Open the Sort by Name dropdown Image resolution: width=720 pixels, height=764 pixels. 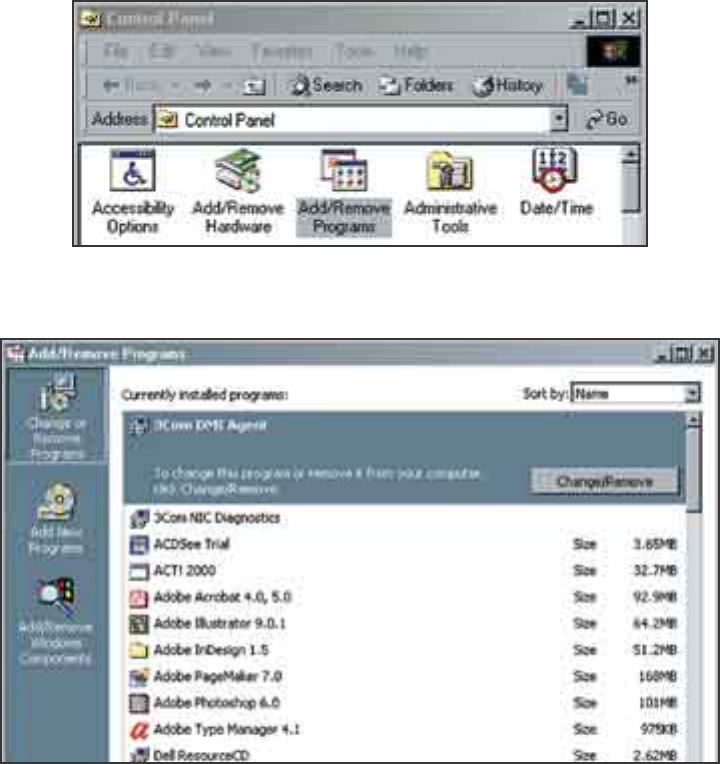(x=692, y=394)
